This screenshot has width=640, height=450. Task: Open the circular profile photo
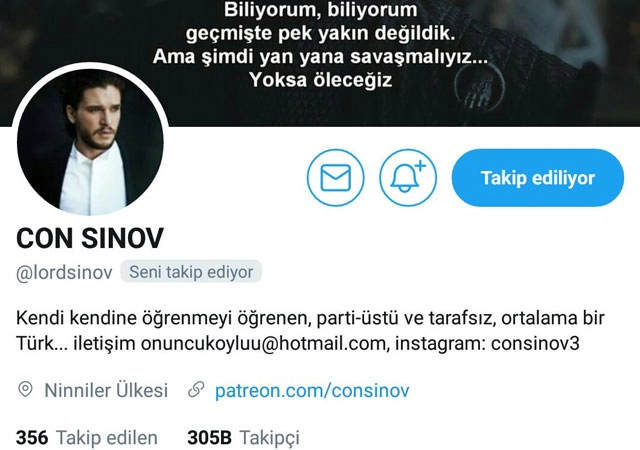90,142
